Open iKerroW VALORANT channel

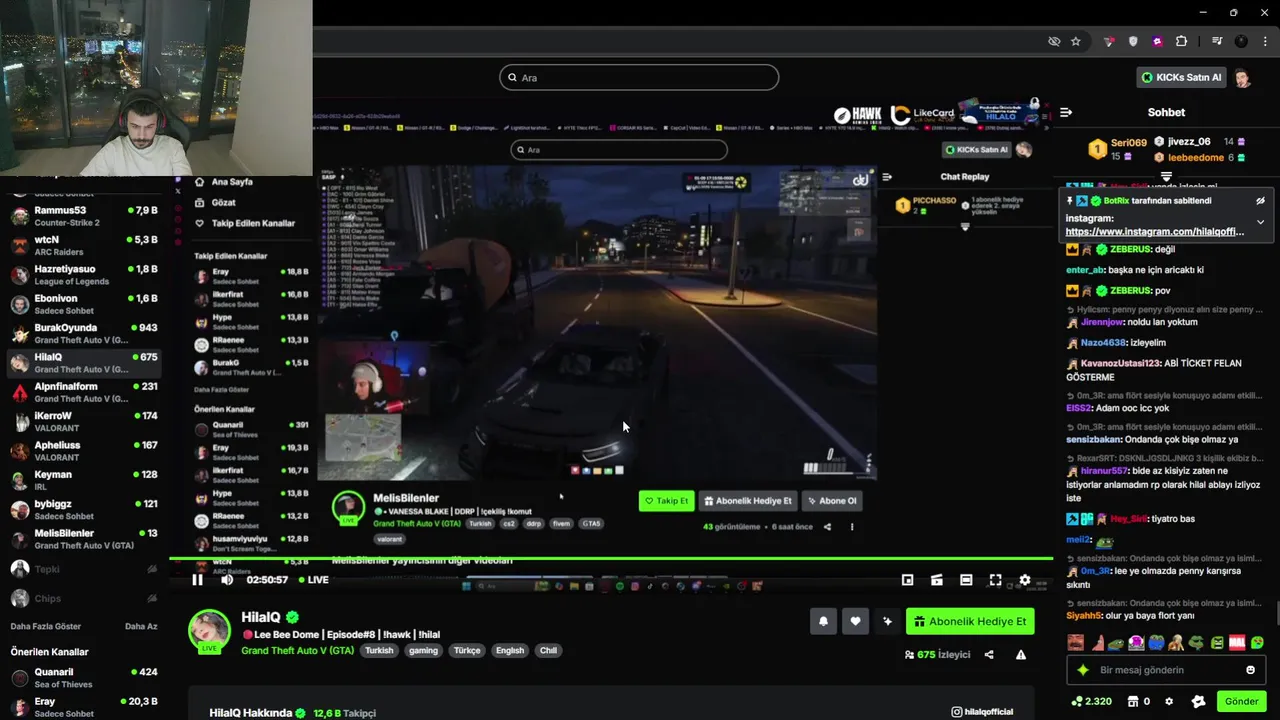84,421
